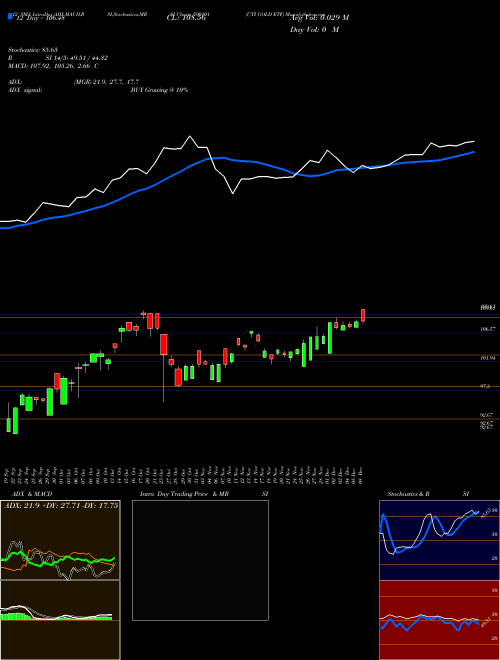Click the 97.3 price axis label
The height and width of the screenshot is (660, 500).
point(485,386)
